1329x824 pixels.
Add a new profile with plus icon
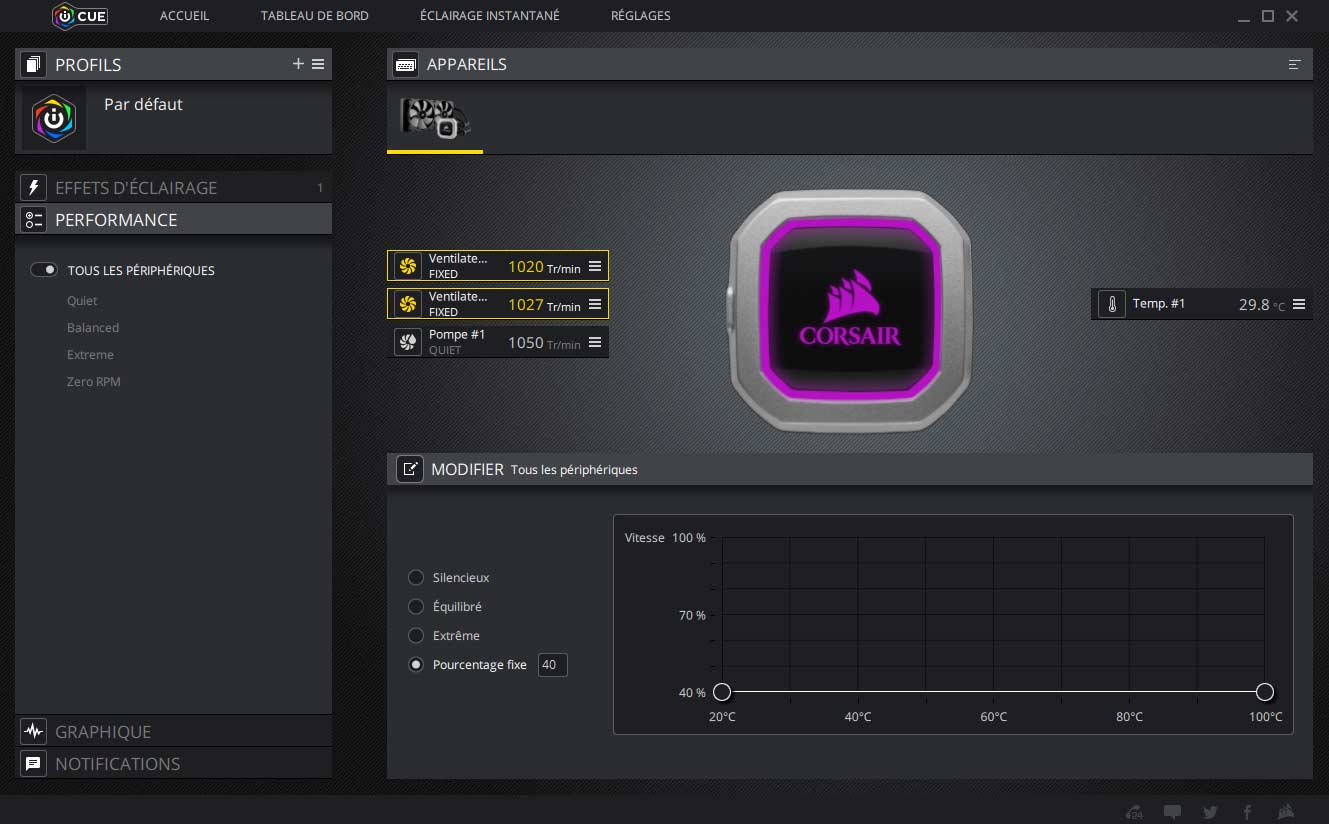[298, 64]
